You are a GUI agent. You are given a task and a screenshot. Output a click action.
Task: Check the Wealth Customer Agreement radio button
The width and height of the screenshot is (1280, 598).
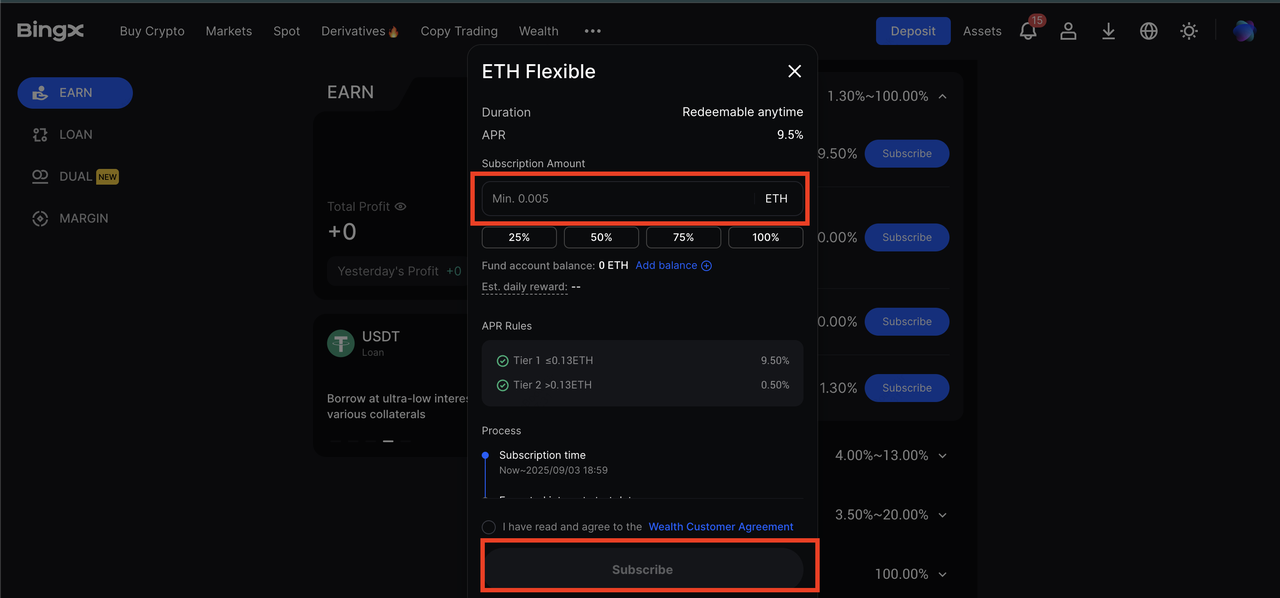(x=489, y=527)
